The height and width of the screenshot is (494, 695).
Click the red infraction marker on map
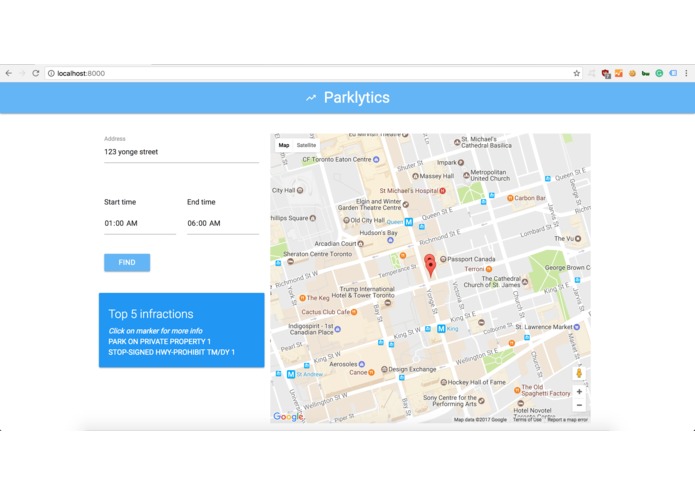pyautogui.click(x=430, y=266)
